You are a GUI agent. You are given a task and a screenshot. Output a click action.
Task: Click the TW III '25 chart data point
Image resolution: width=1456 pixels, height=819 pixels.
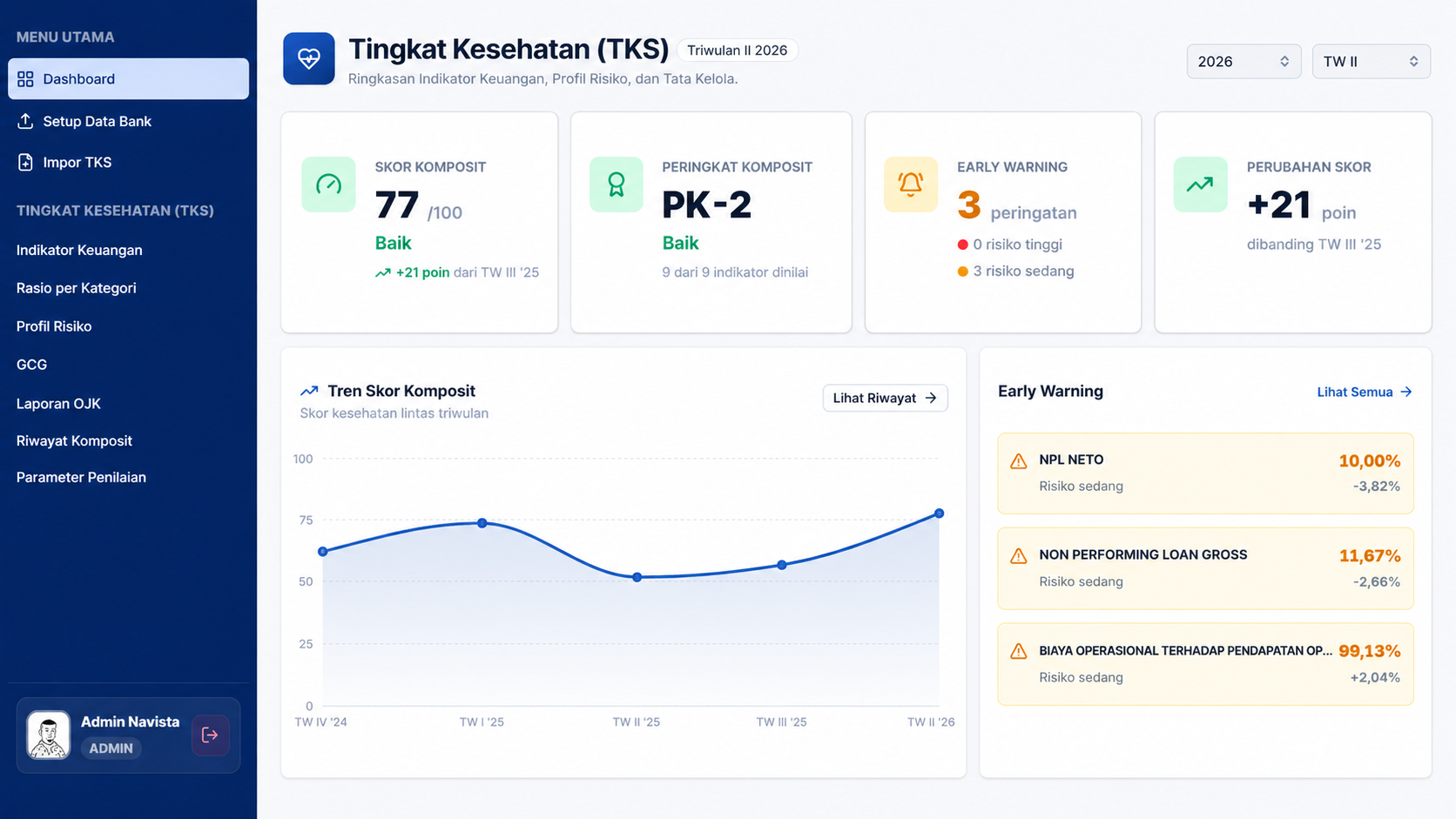click(782, 565)
